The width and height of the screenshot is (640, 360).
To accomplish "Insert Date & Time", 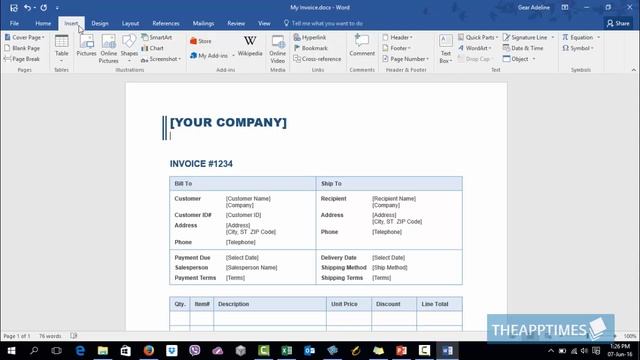I will click(x=523, y=48).
